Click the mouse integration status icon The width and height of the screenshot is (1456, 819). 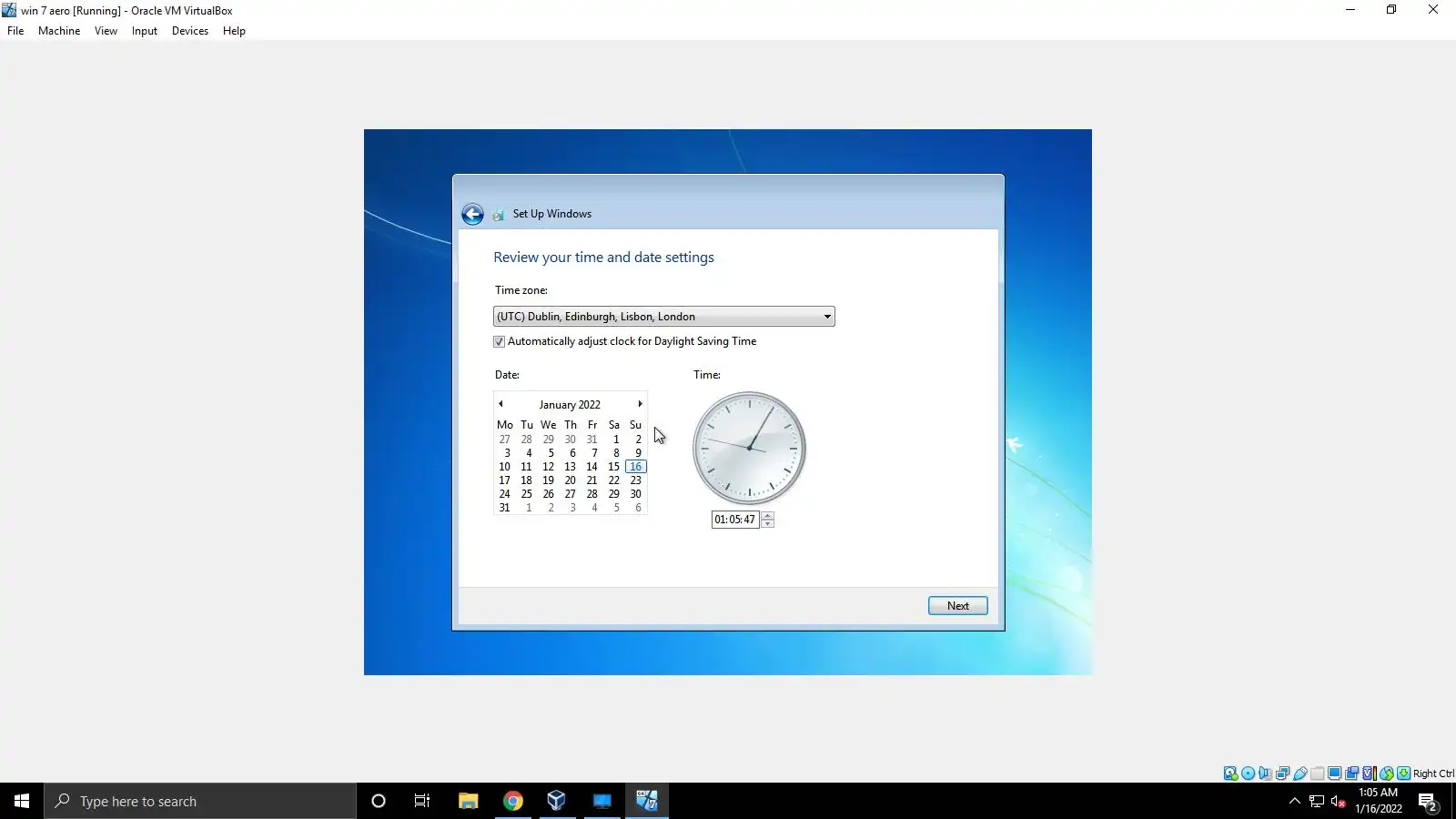1387,773
